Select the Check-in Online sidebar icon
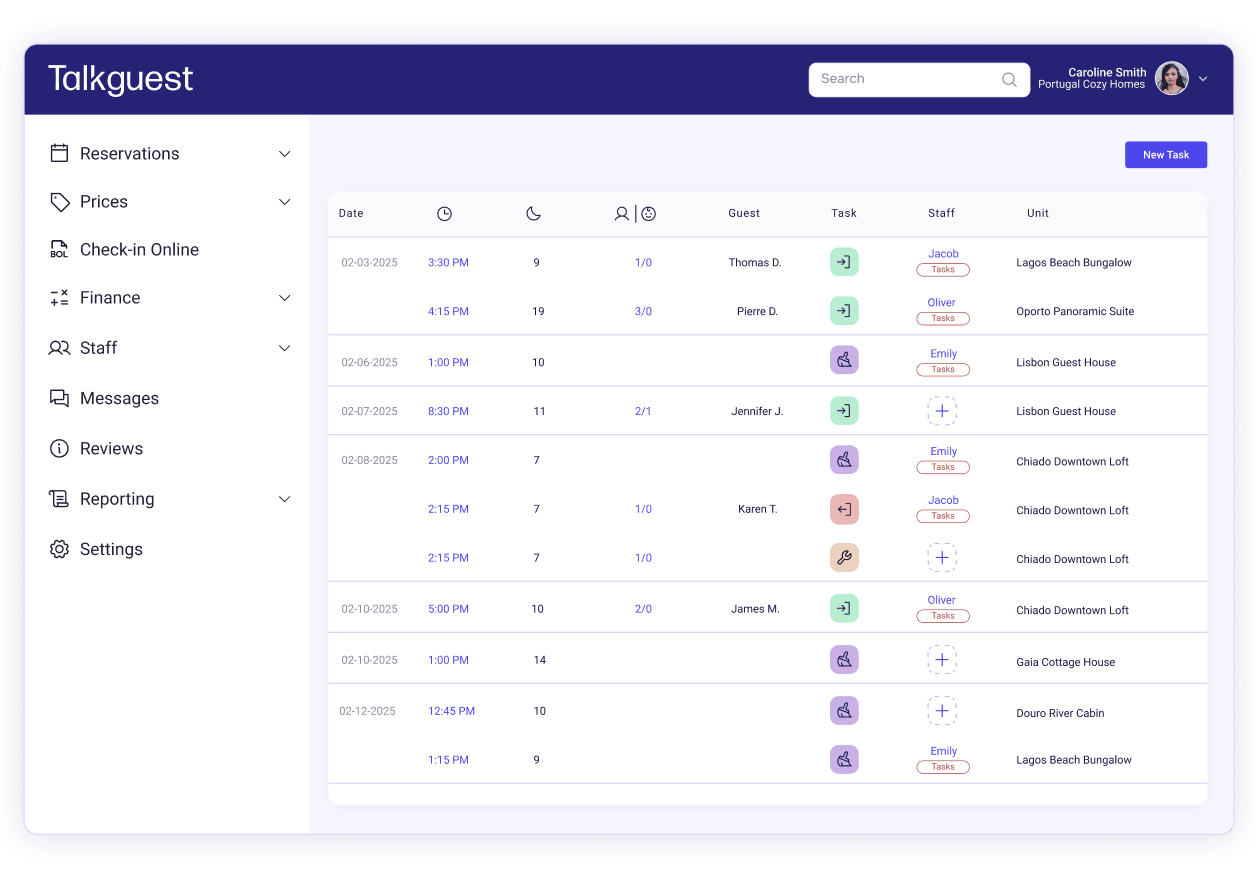Viewport: 1256px width, 877px height. tap(60, 249)
